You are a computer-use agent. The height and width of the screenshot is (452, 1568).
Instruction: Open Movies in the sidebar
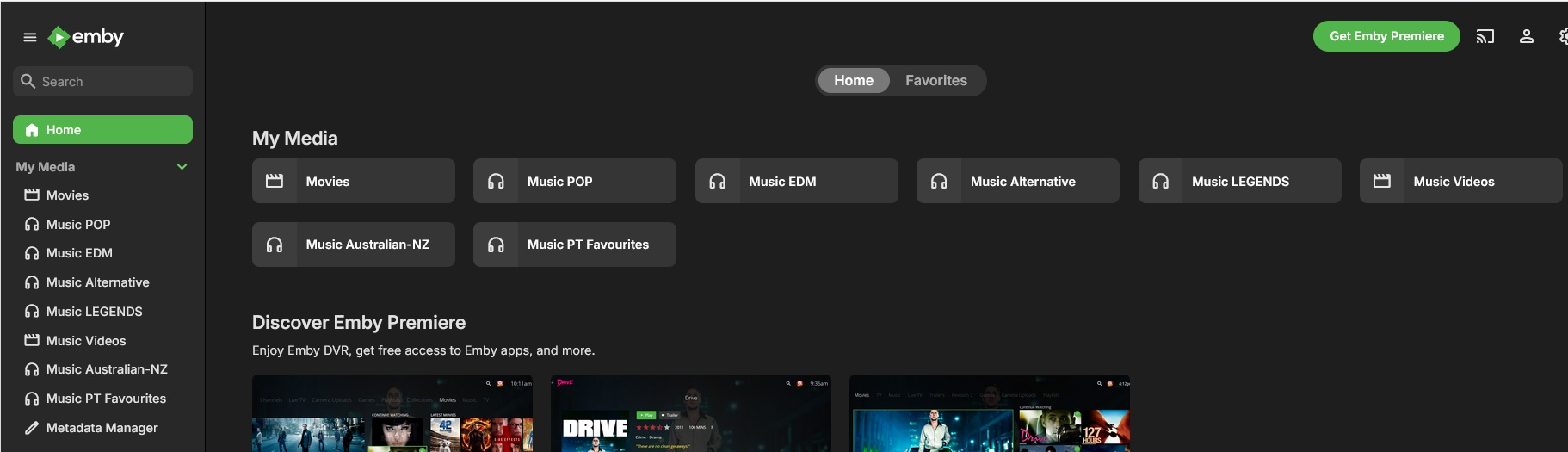[102, 195]
